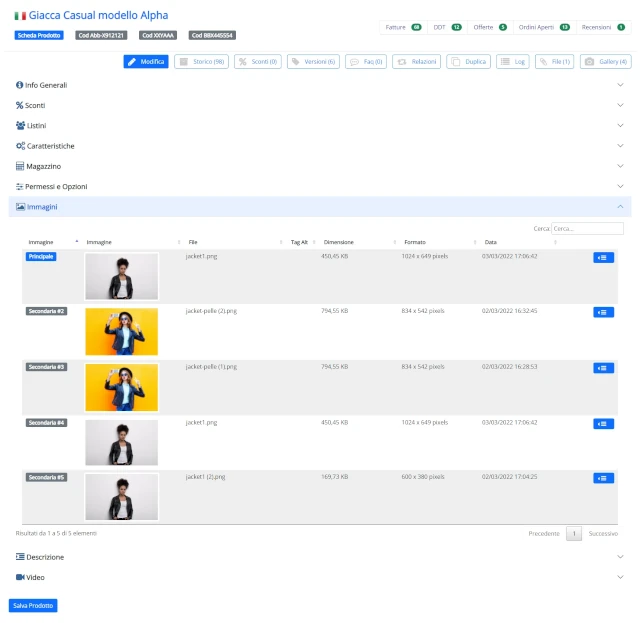The width and height of the screenshot is (640, 623).
Task: Click the Giacca Casual modello Alpha title
Action: point(98,16)
